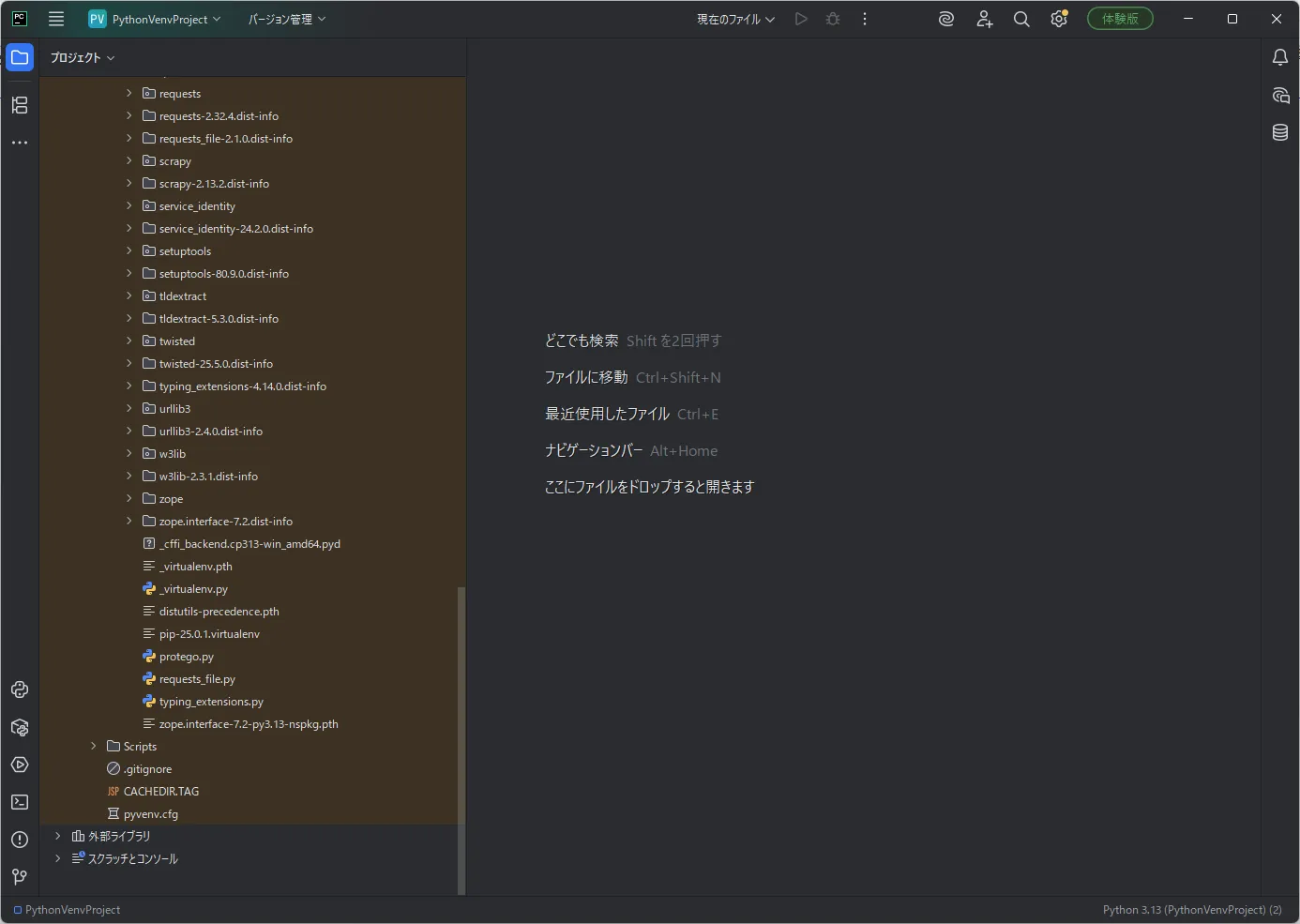Open the 現在のファイル run configuration dropdown
1300x924 pixels.
pyautogui.click(x=735, y=19)
